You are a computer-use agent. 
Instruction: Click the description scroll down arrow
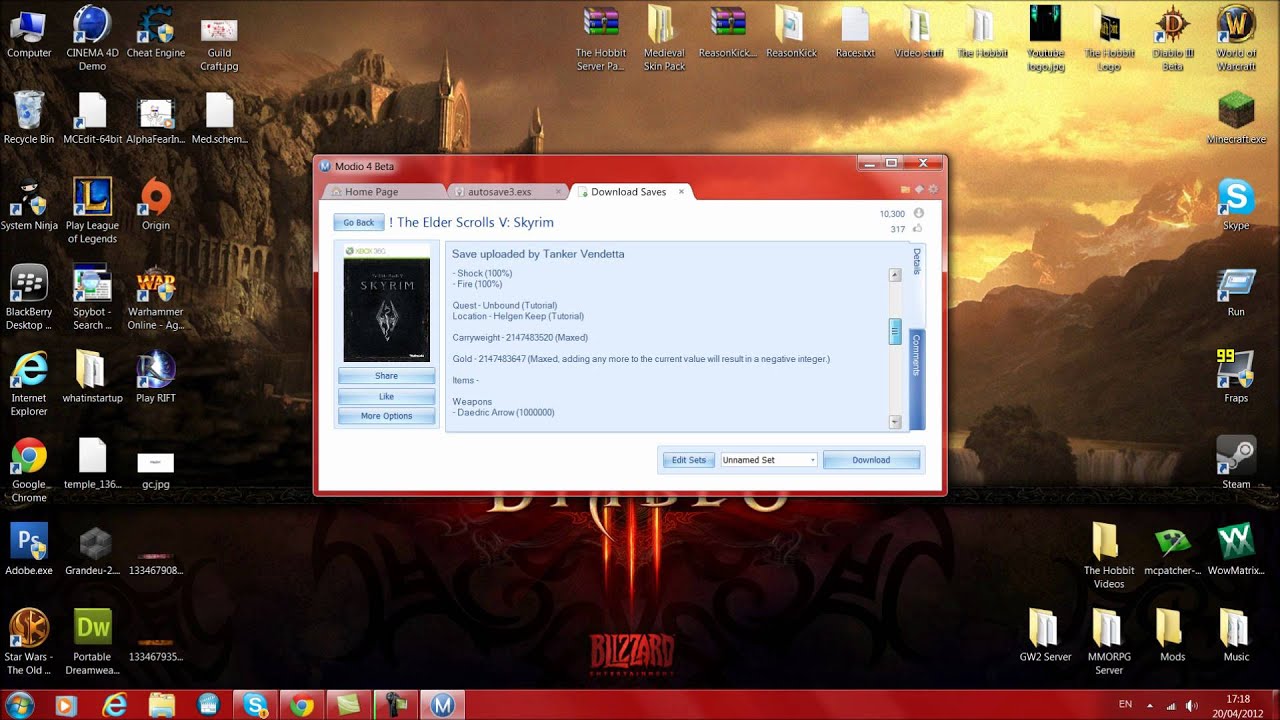tap(895, 423)
